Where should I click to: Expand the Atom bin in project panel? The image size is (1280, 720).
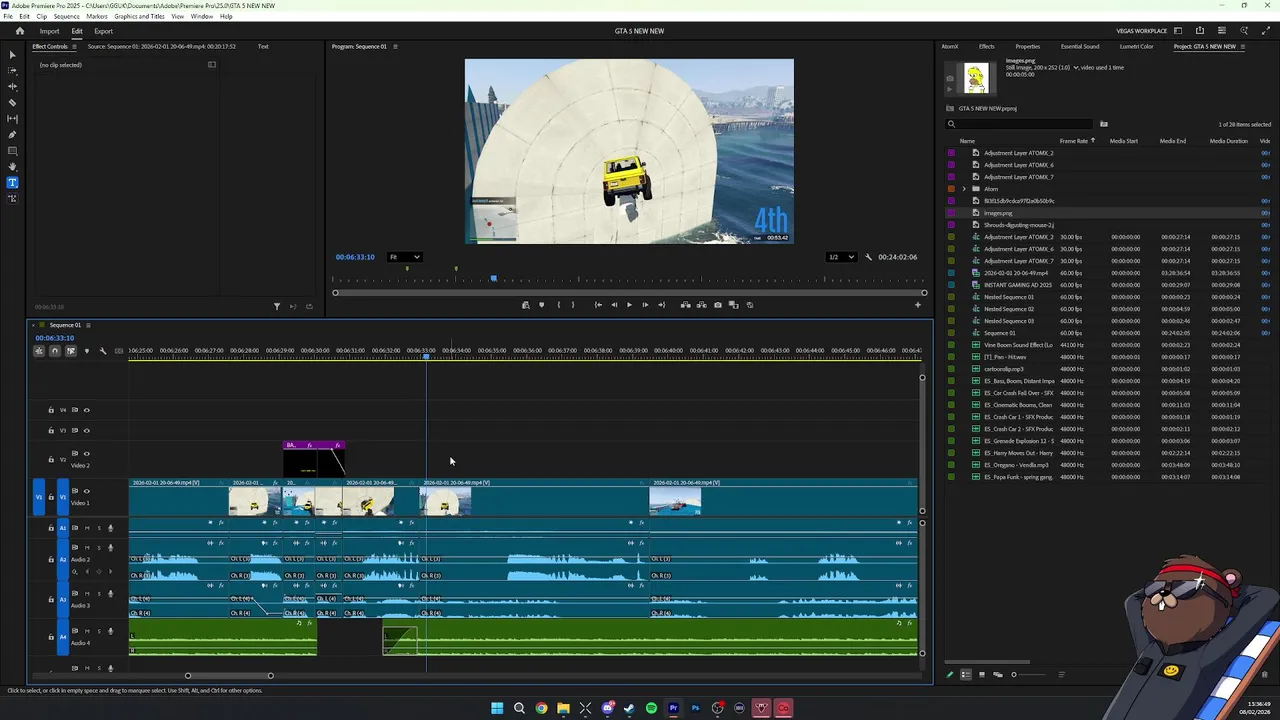tap(964, 189)
